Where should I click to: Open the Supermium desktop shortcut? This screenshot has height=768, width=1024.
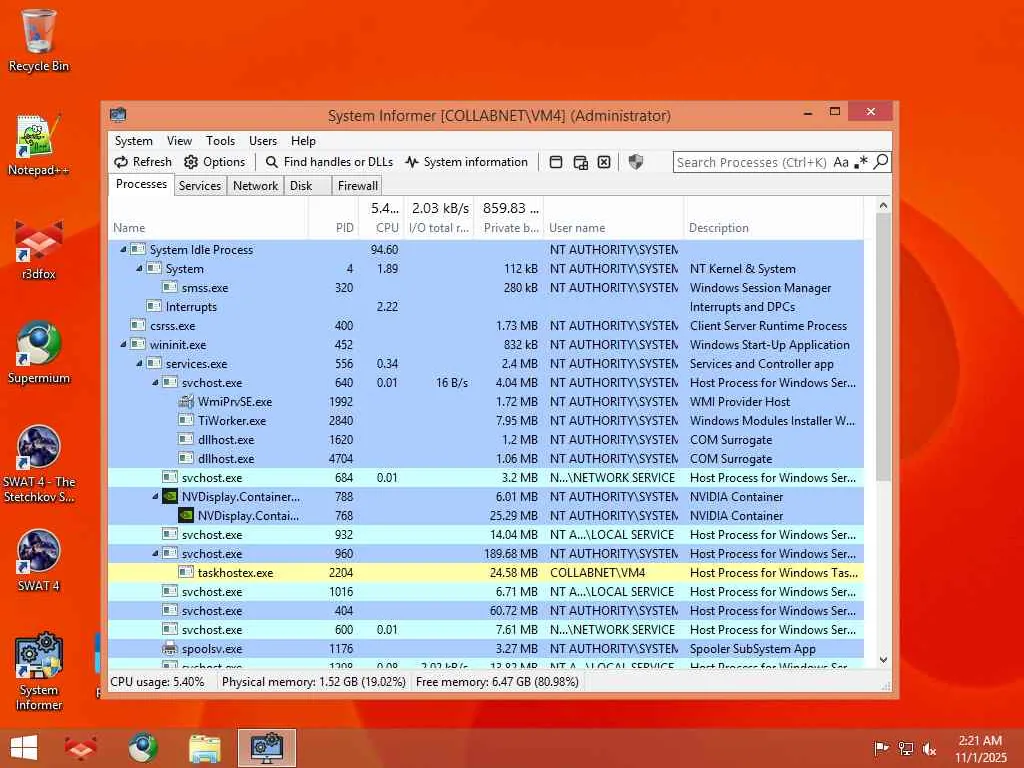pos(39,353)
